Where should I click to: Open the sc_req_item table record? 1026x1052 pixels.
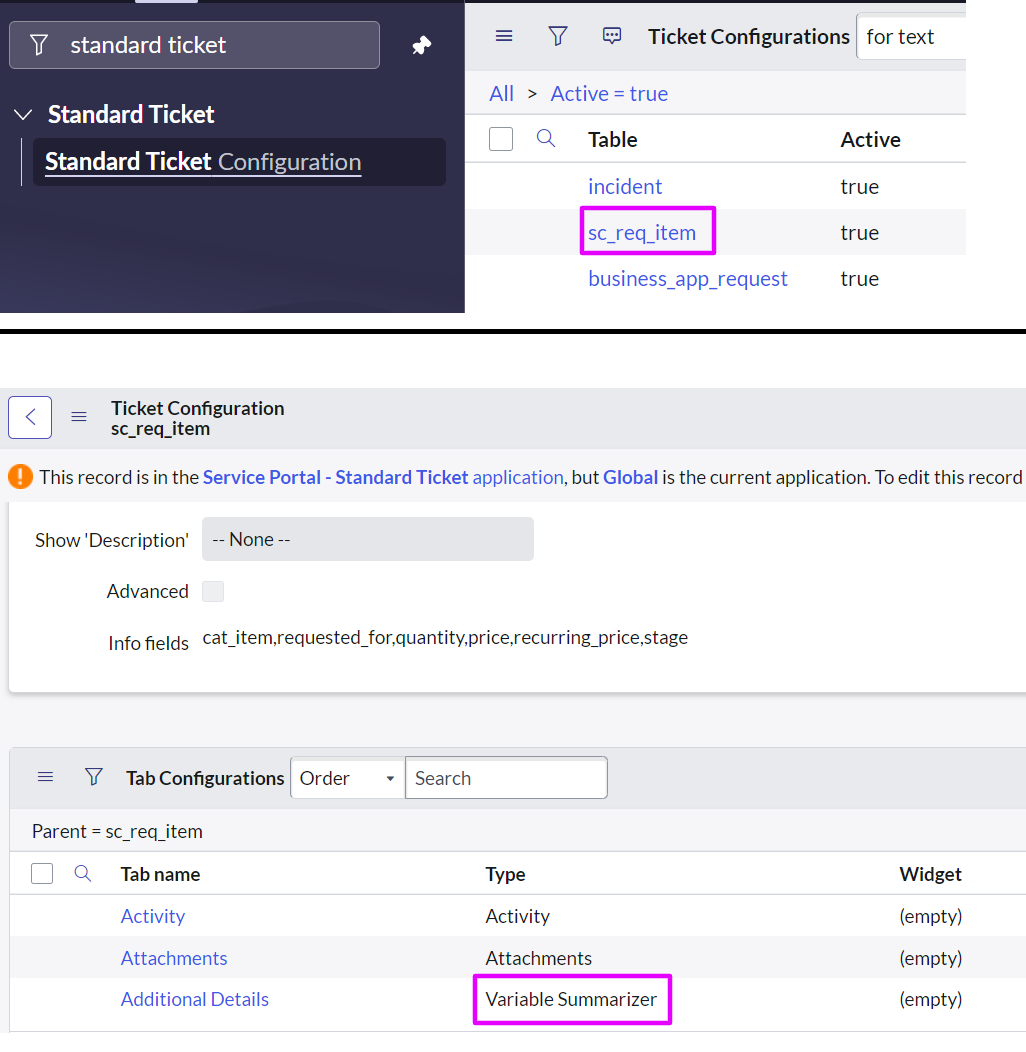click(642, 232)
